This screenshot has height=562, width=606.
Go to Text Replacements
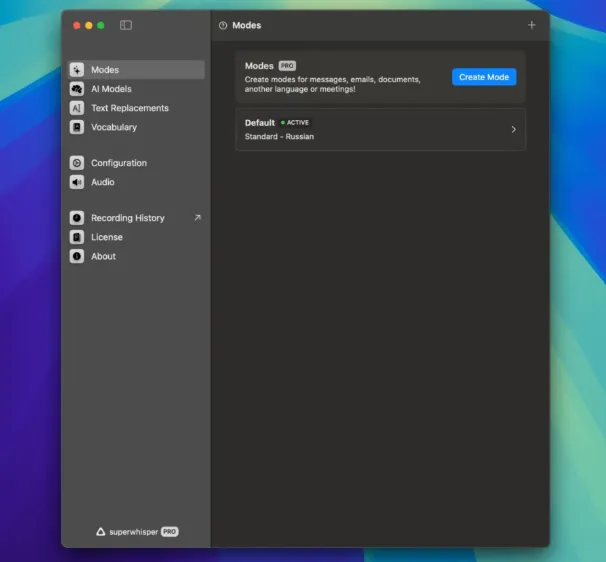[x=136, y=108]
